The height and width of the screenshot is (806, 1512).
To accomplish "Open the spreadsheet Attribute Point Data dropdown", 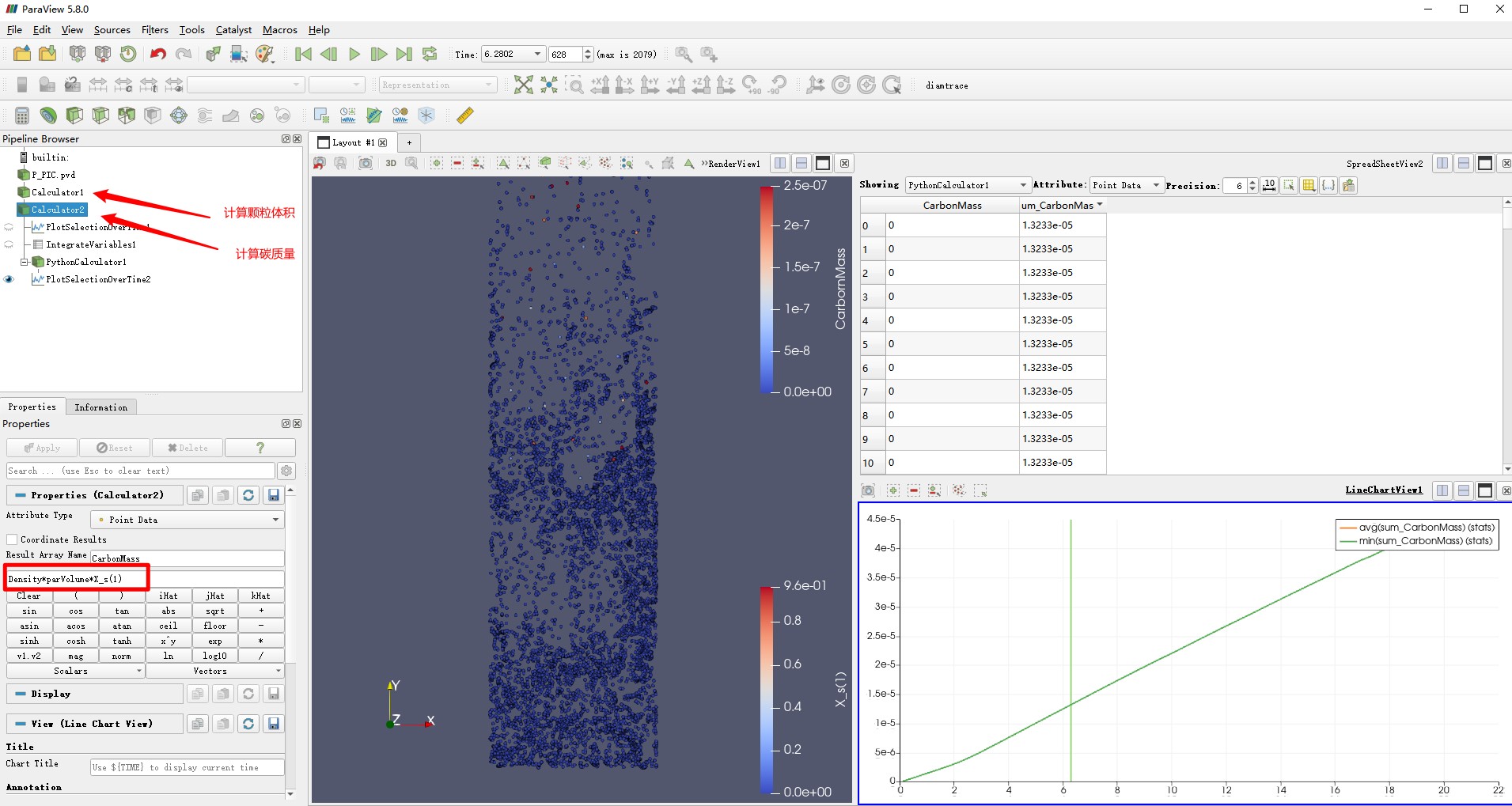I will [x=1127, y=185].
